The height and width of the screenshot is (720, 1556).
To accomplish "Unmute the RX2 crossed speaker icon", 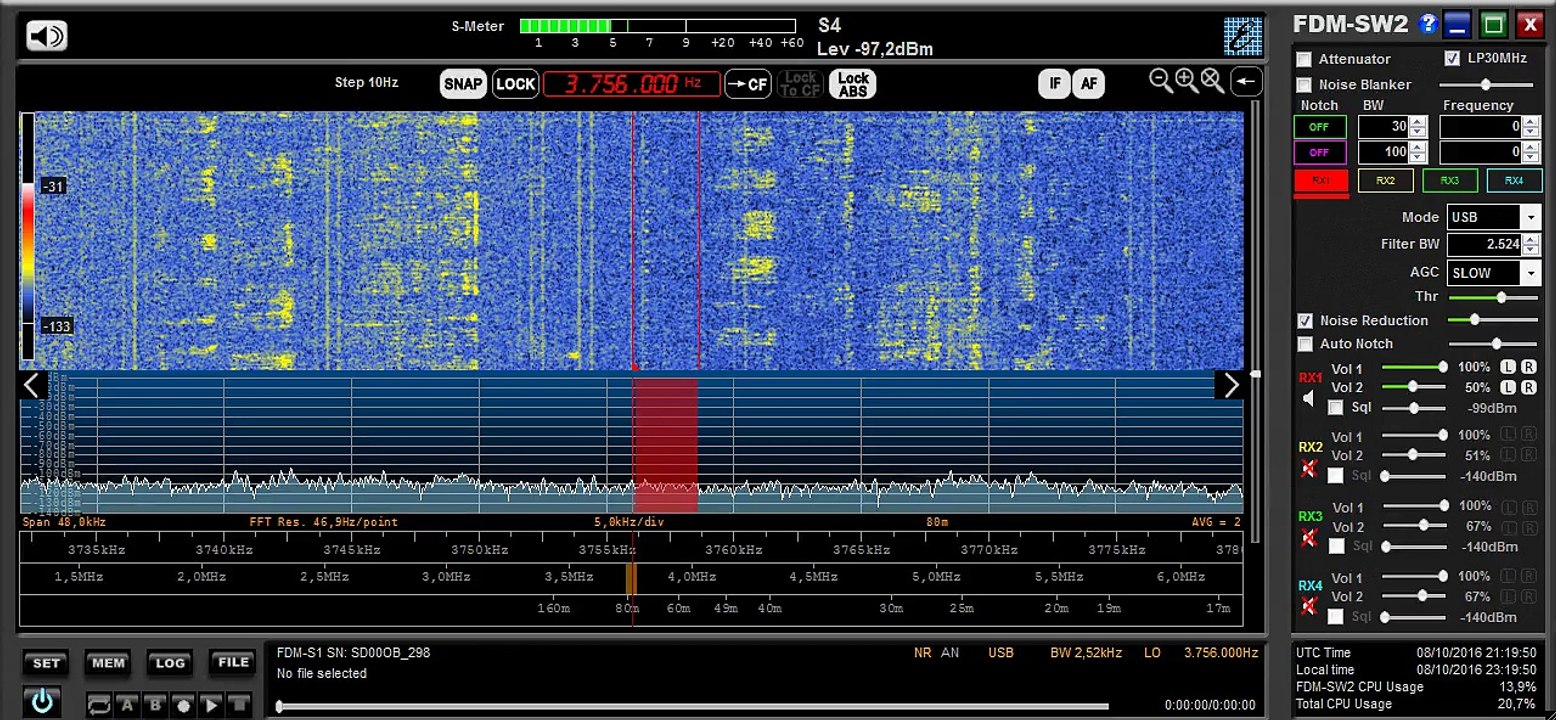I will 1309,469.
